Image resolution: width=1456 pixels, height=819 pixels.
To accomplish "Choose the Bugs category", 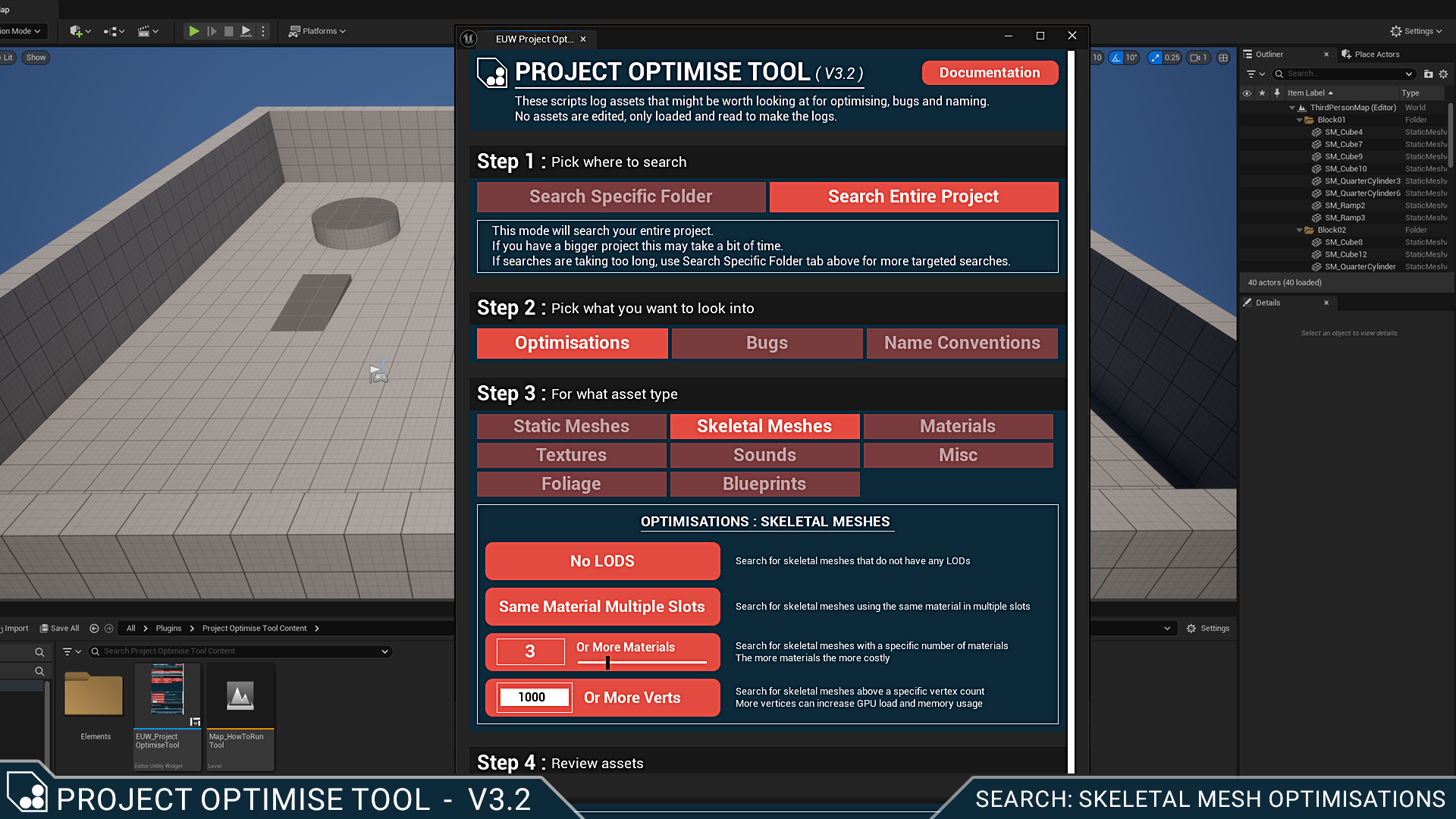I will point(767,343).
